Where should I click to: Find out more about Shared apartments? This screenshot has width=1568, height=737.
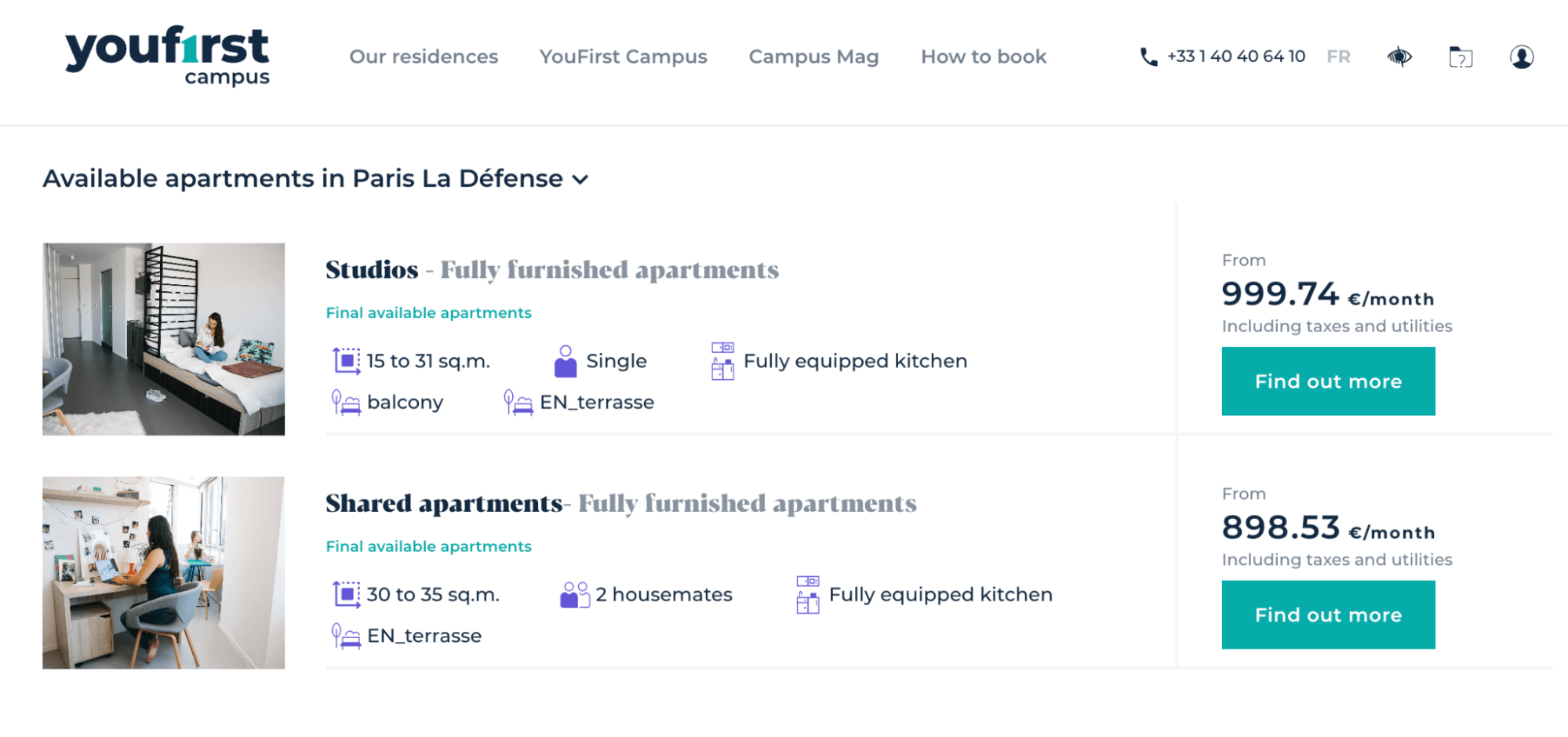[x=1328, y=615]
